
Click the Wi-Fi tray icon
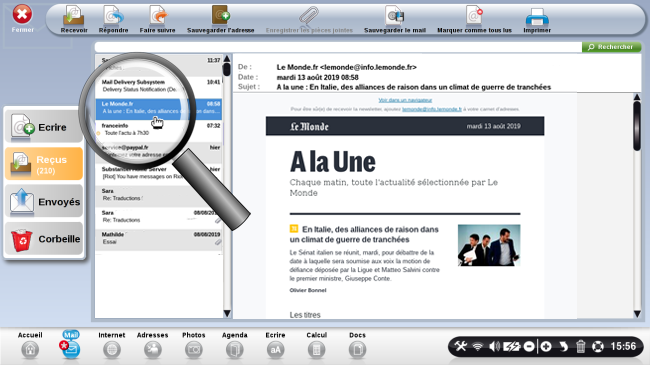click(478, 346)
